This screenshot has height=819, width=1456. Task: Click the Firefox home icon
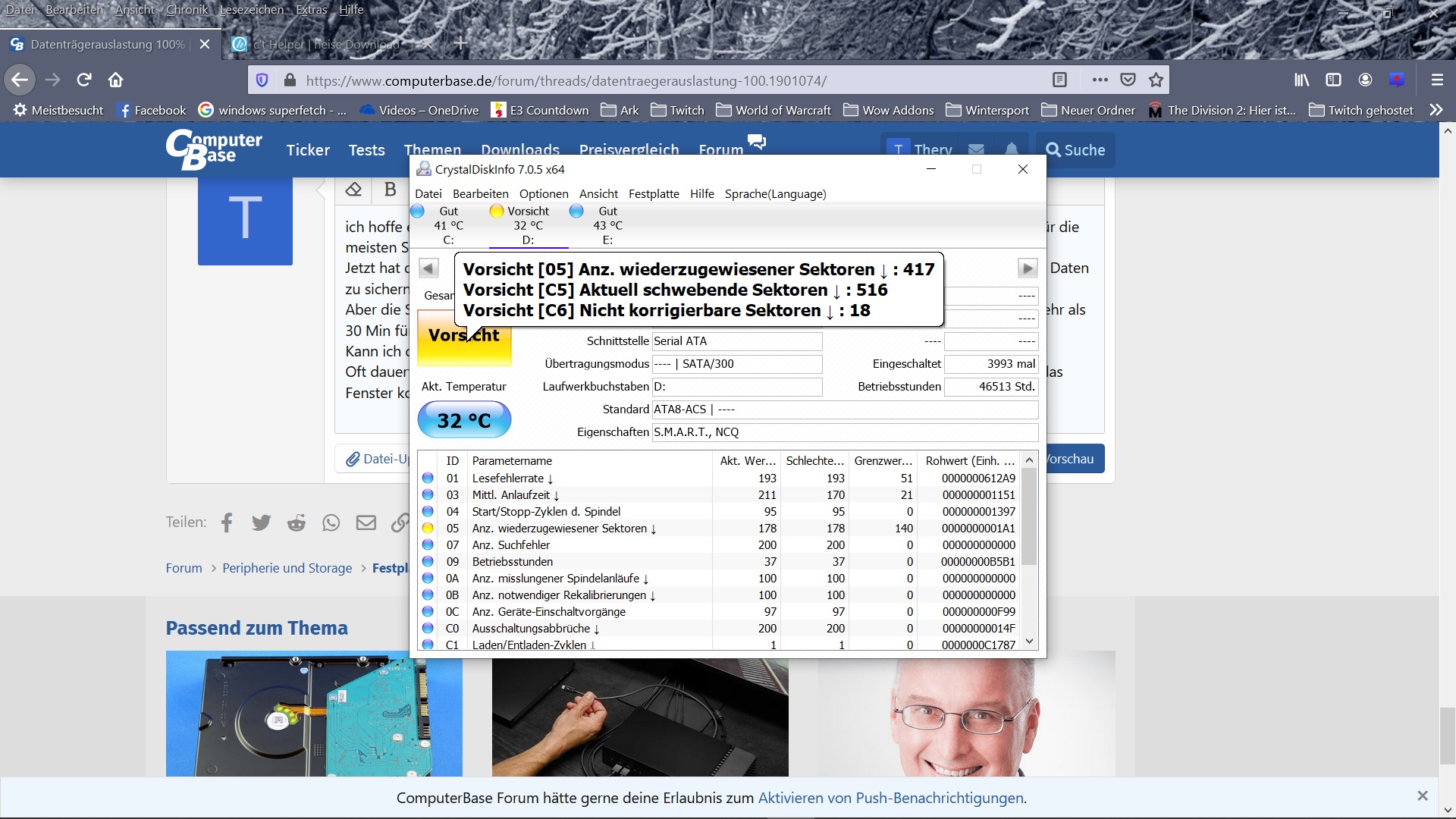point(115,80)
